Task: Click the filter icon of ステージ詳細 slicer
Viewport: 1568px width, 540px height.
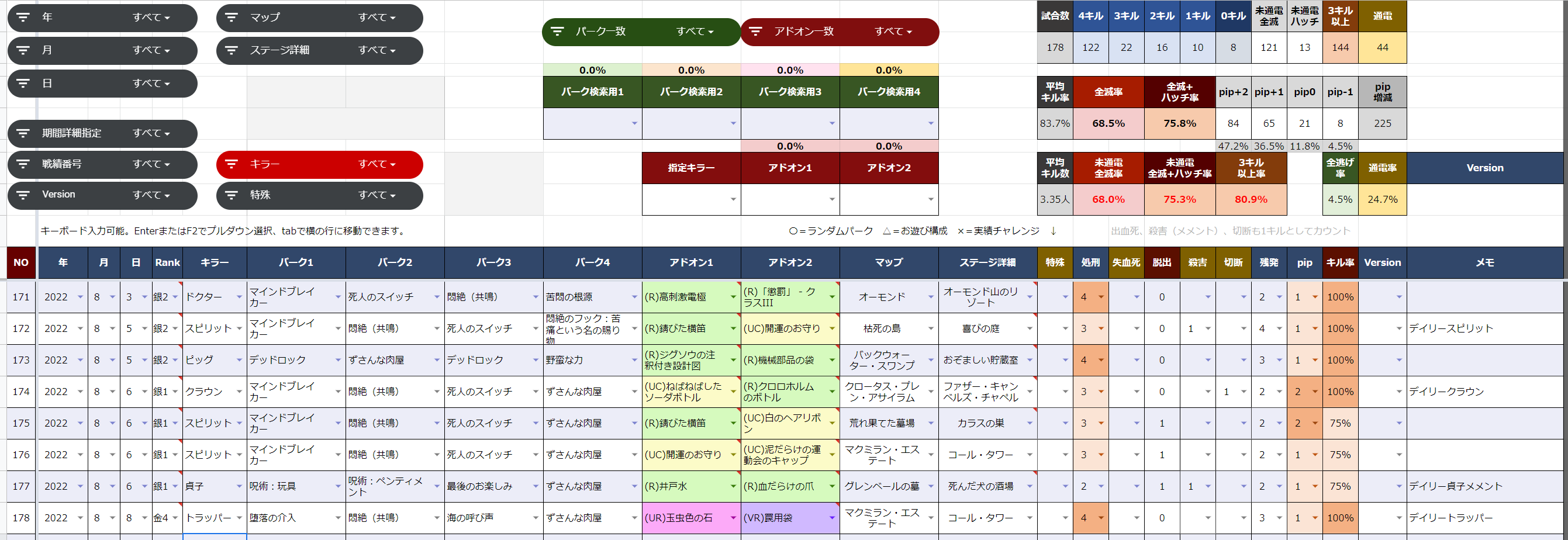Action: [x=232, y=50]
